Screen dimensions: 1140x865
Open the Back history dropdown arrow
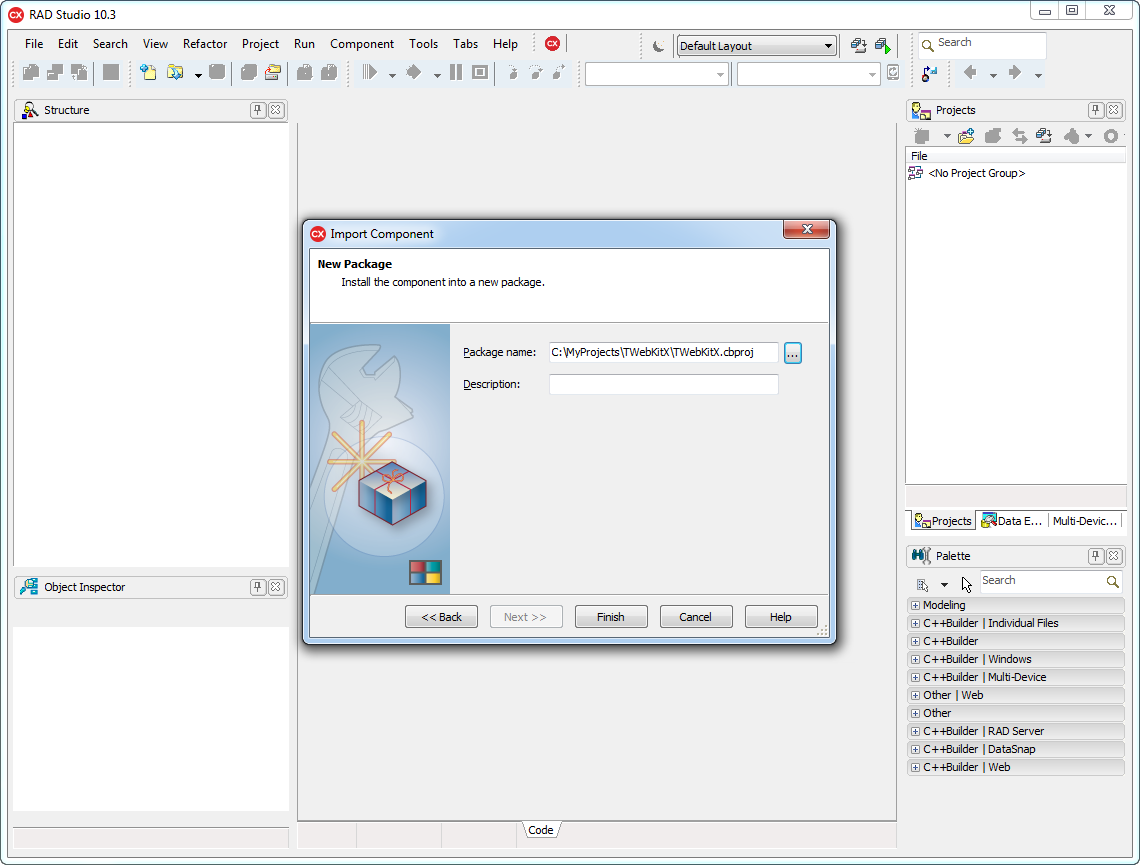993,75
